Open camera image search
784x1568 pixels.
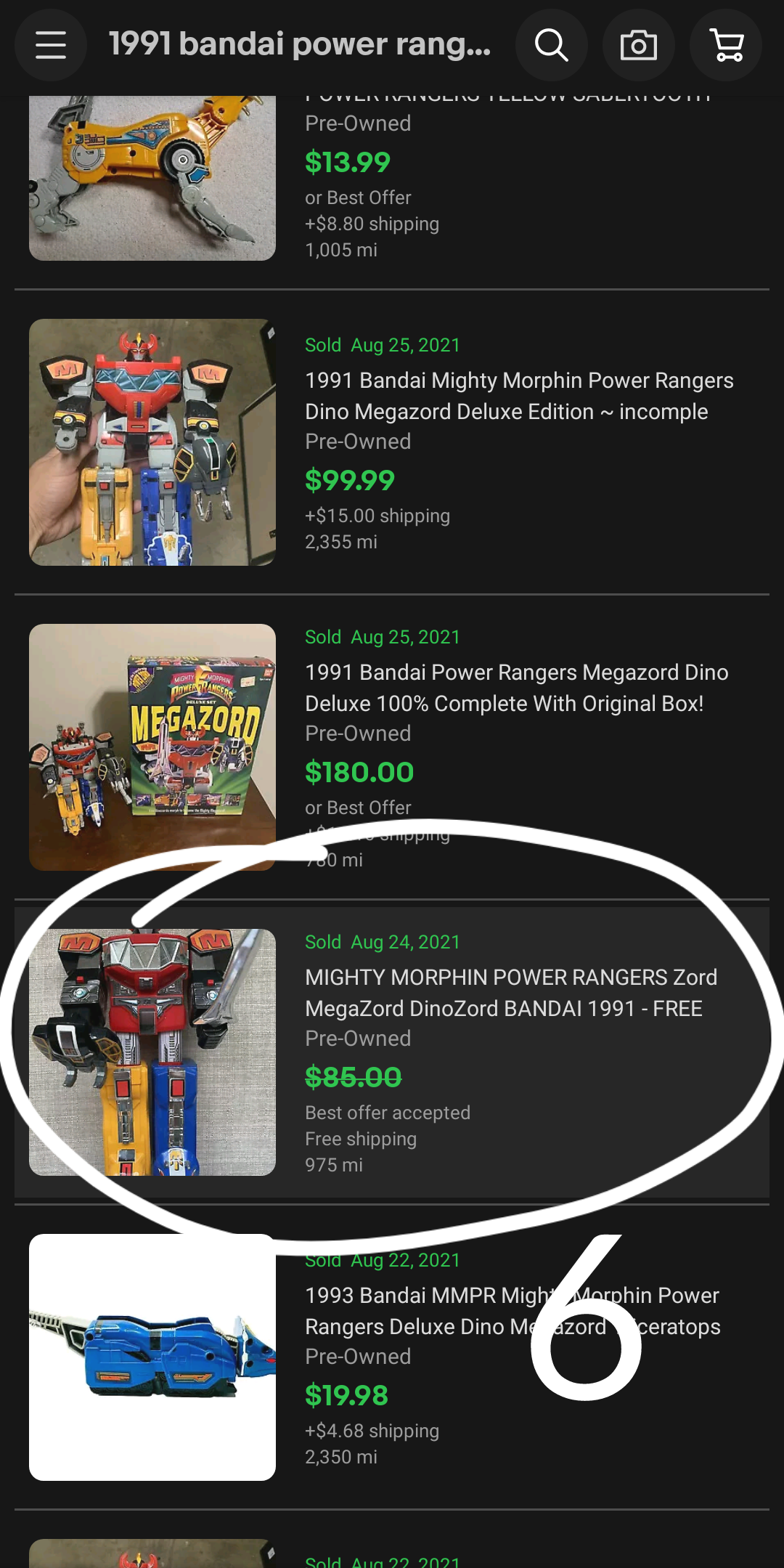point(639,45)
